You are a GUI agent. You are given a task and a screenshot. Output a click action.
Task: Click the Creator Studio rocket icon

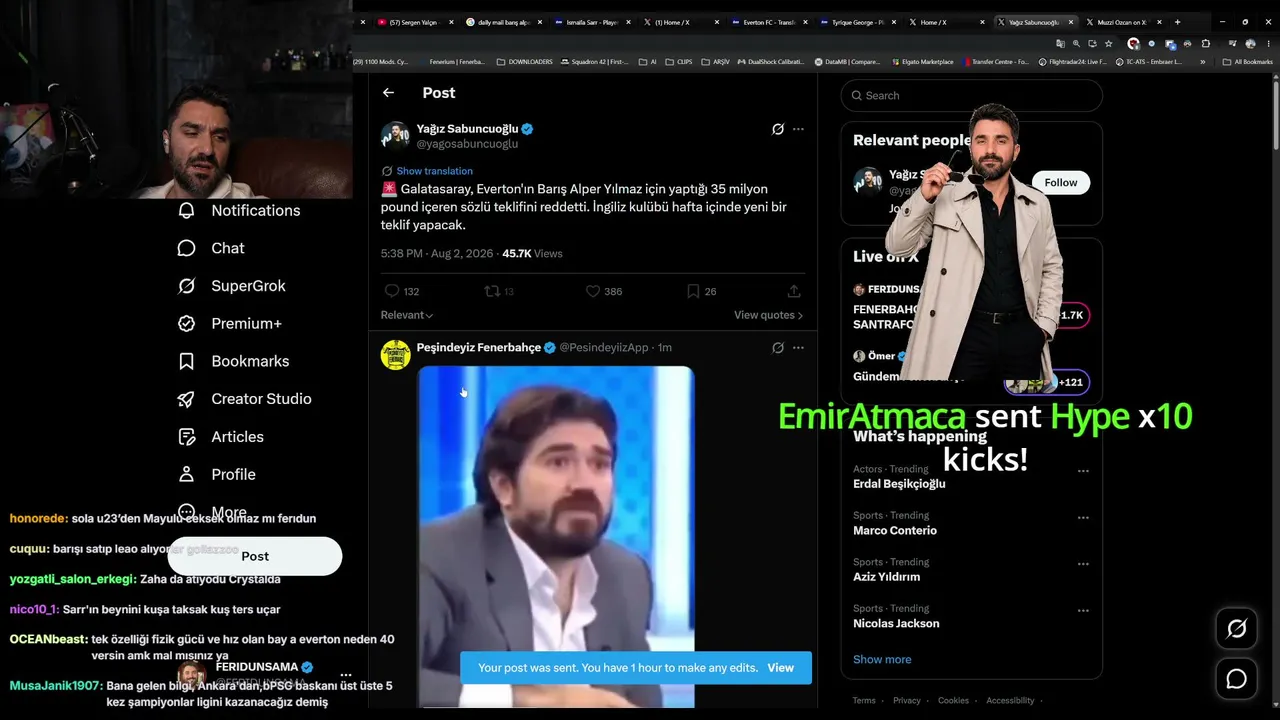coord(186,399)
